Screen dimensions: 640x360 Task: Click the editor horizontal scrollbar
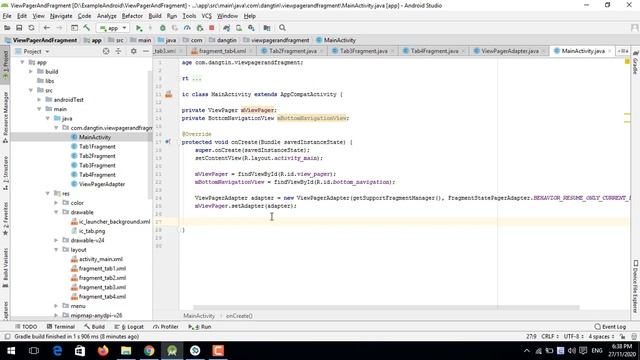click(x=386, y=307)
